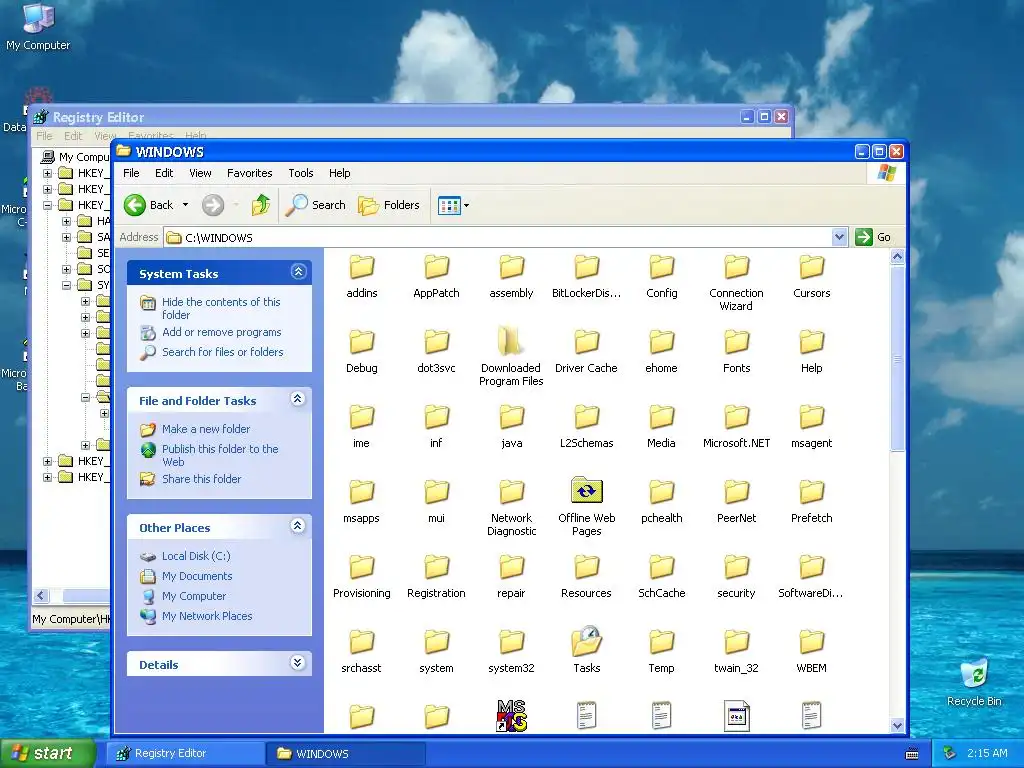Select the assembly folder icon
Screen dimensions: 1024x768
coord(511,267)
